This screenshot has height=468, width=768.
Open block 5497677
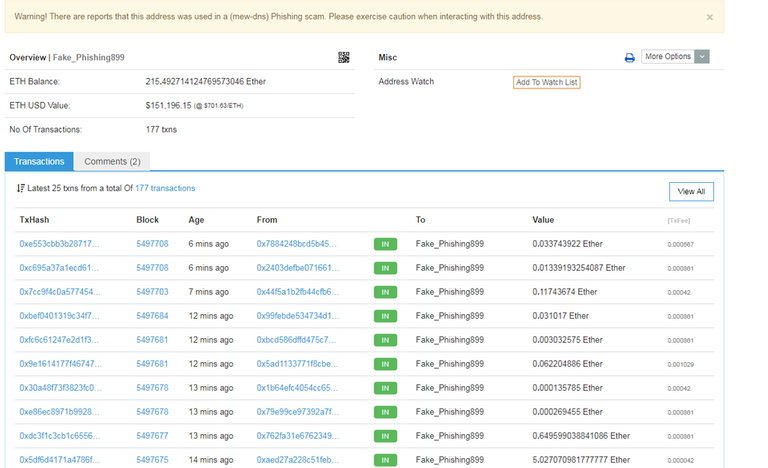(x=152, y=436)
